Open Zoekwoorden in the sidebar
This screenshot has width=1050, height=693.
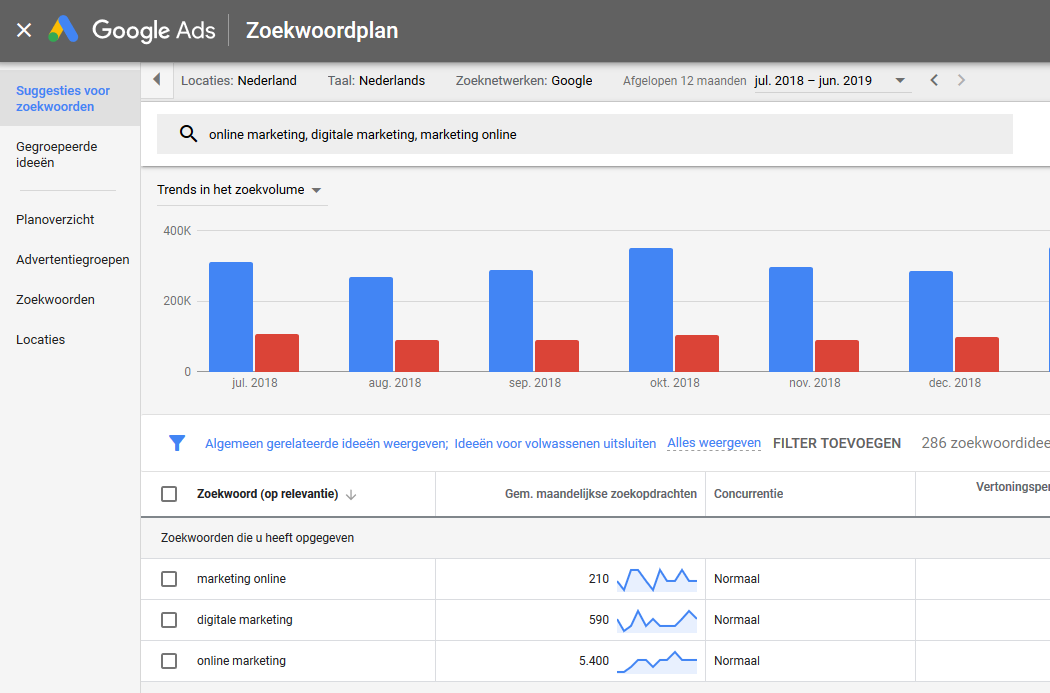pyautogui.click(x=55, y=299)
